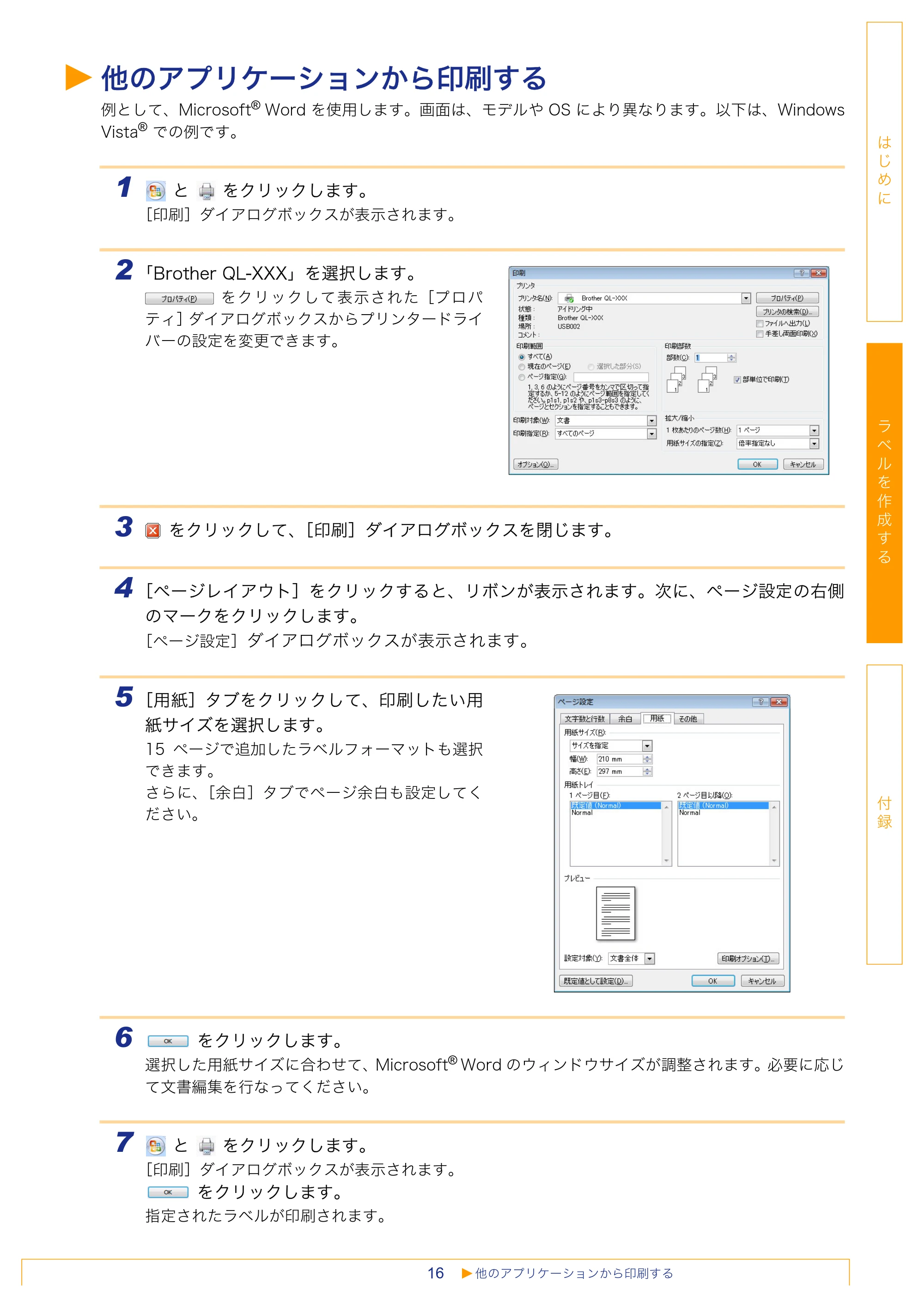Click the help ? icon in 印刷 dialog
This screenshot has width=924, height=1308.
802,273
